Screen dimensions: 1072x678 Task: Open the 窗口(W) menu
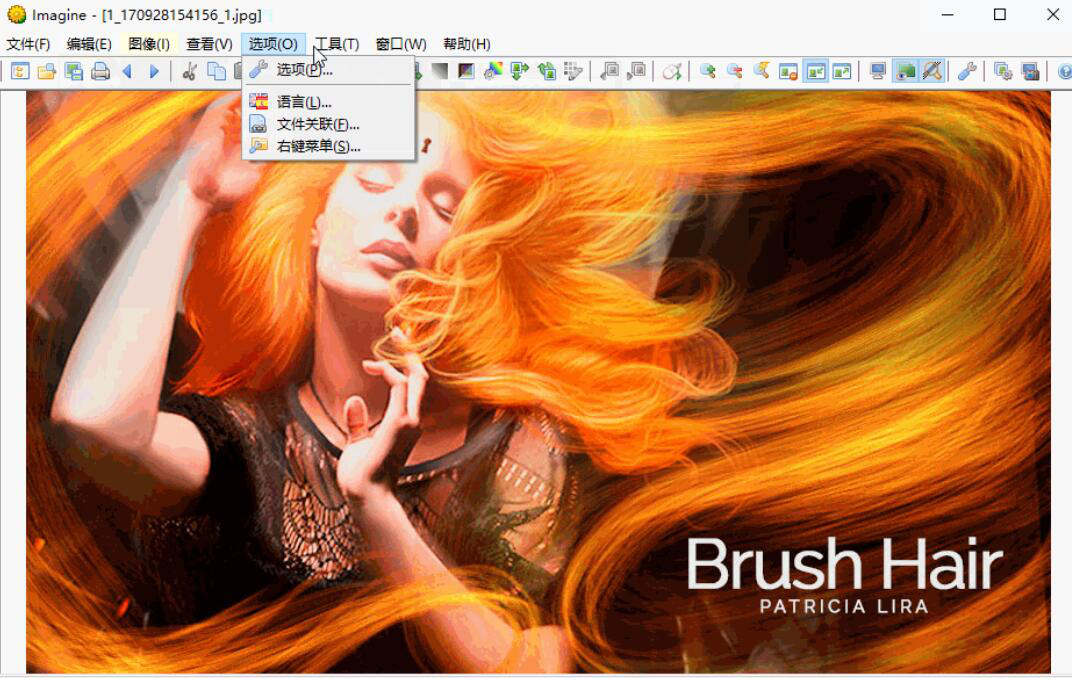[401, 44]
